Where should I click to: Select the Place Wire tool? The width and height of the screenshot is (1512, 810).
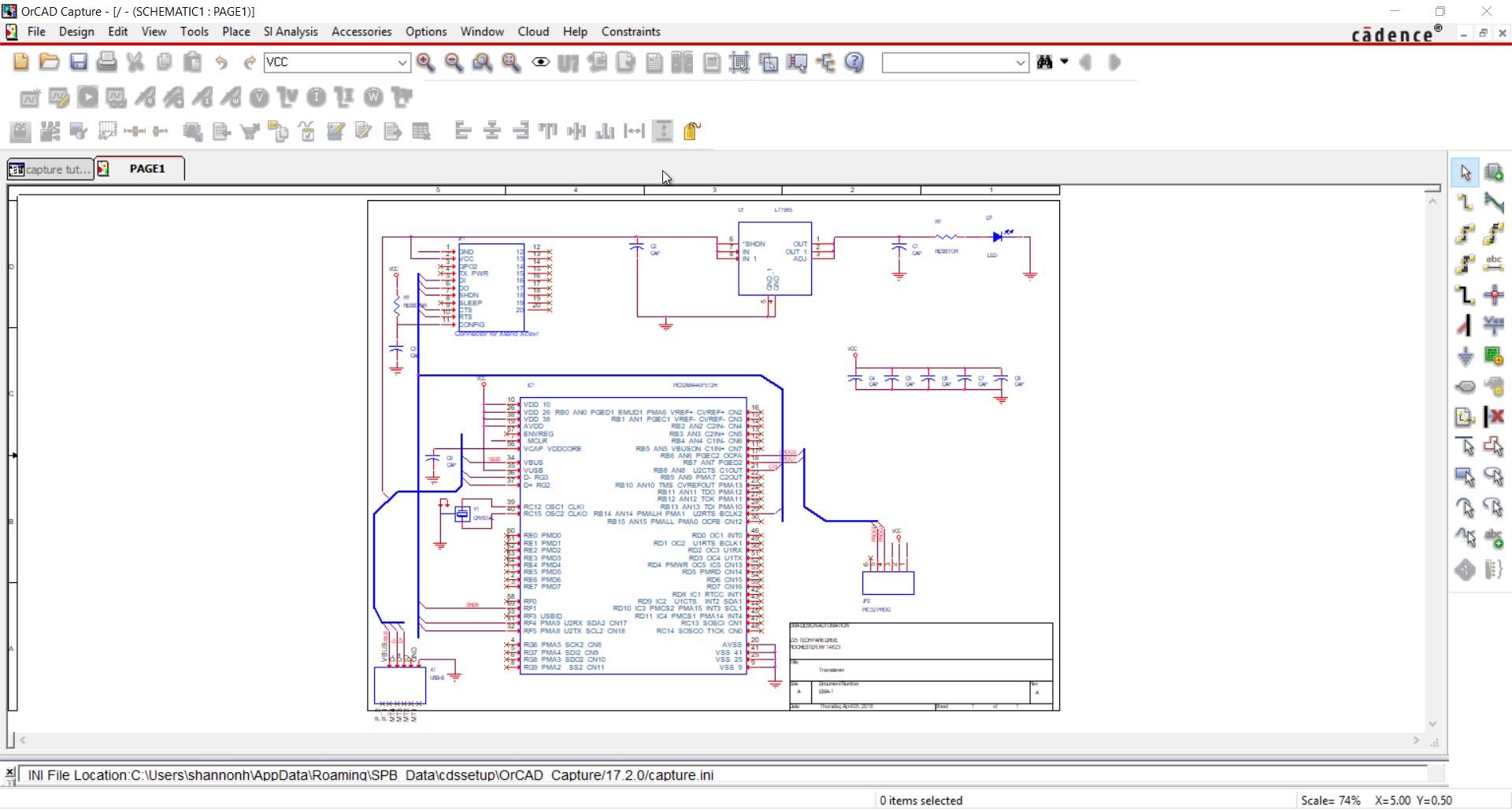(1465, 202)
